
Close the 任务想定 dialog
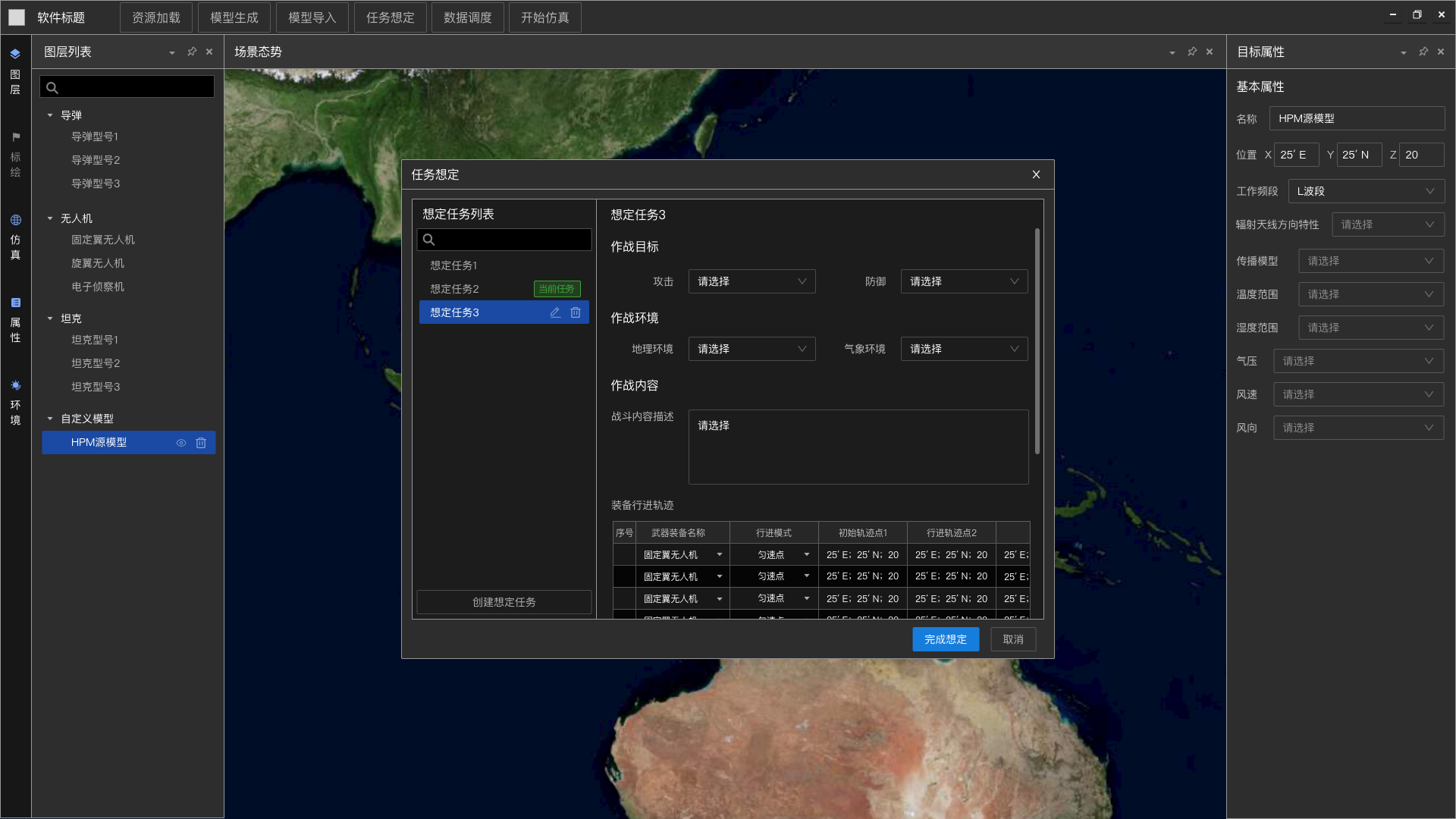click(x=1036, y=174)
